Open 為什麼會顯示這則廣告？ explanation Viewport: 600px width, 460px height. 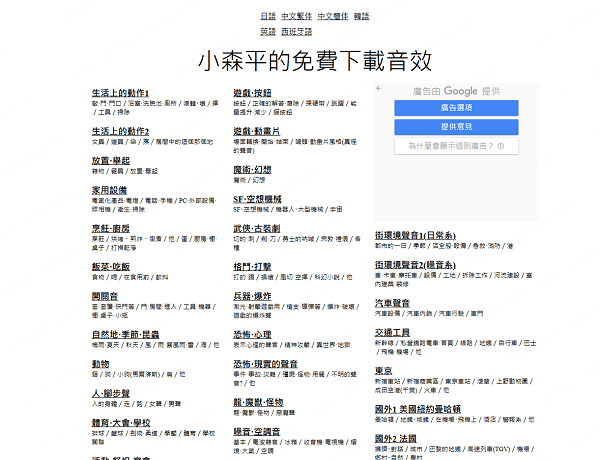tap(456, 146)
